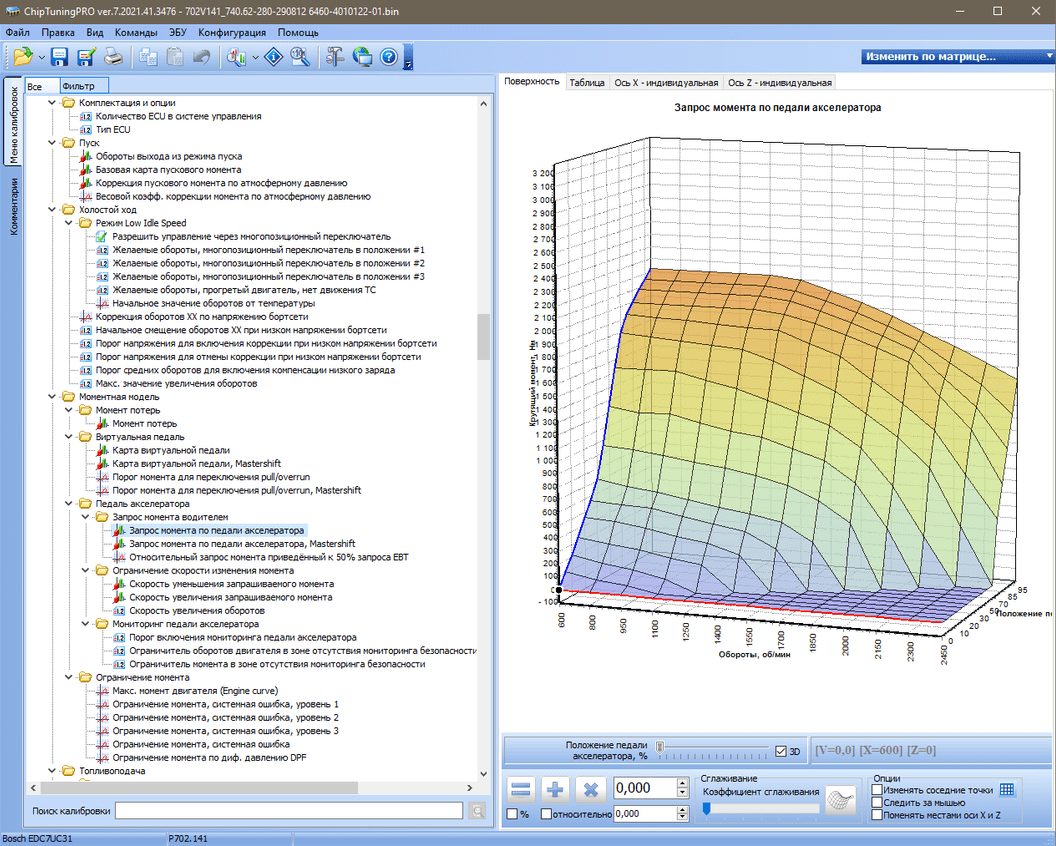Open the Команды menu
The width and height of the screenshot is (1056, 846).
135,32
